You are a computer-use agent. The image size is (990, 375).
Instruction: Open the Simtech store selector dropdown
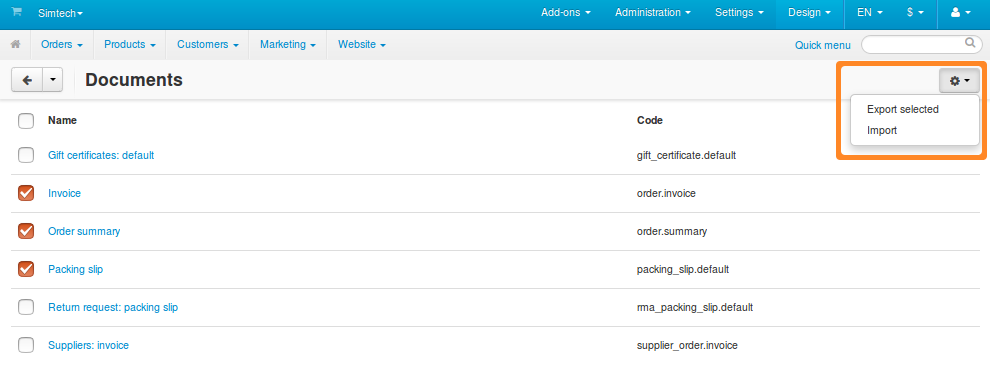click(x=60, y=13)
